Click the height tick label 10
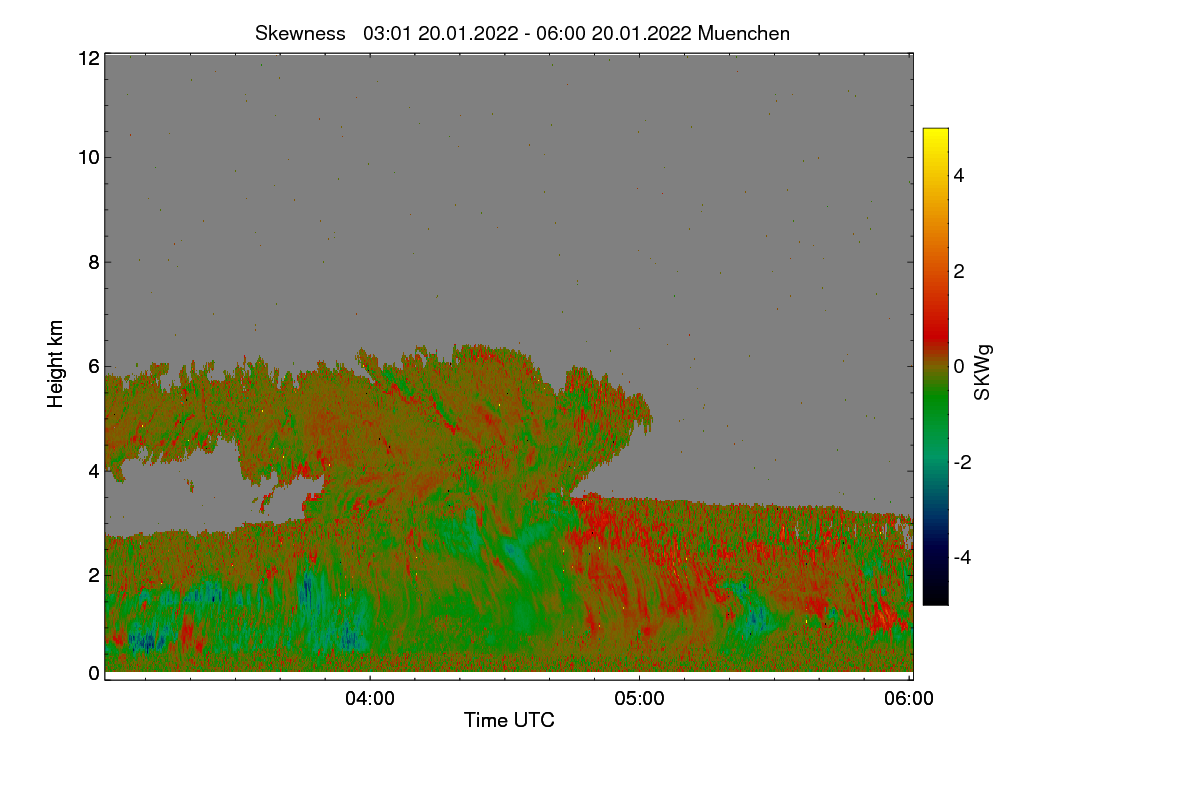Viewport: 1200px width, 800px height. [88, 157]
